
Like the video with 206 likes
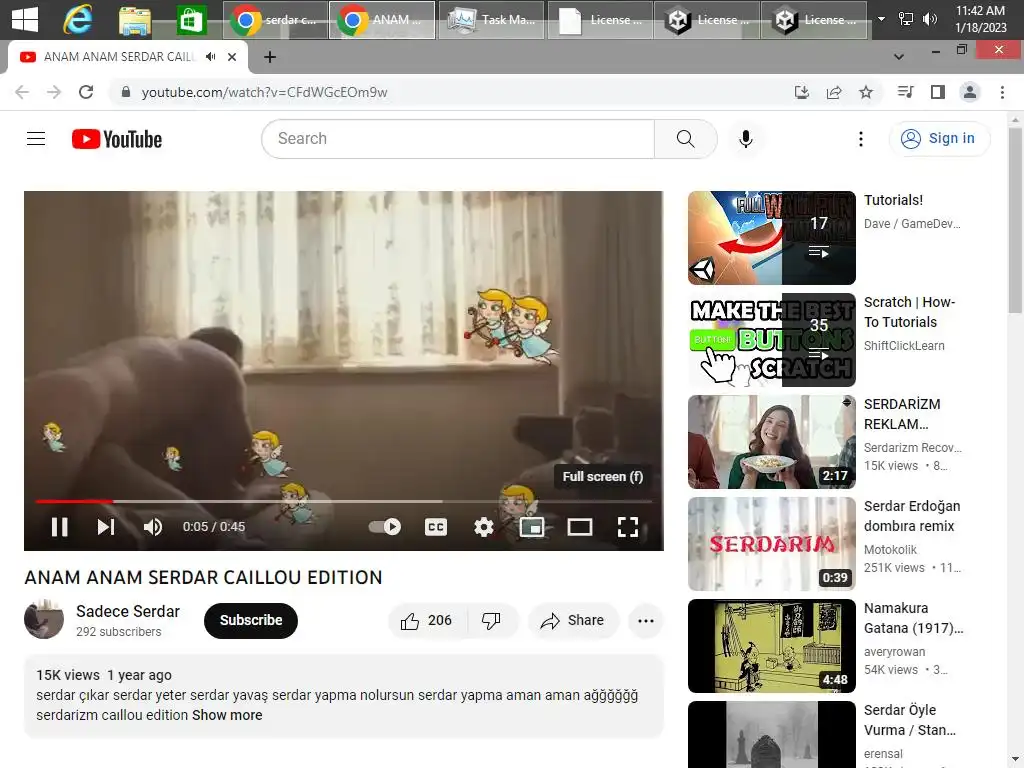(x=426, y=620)
